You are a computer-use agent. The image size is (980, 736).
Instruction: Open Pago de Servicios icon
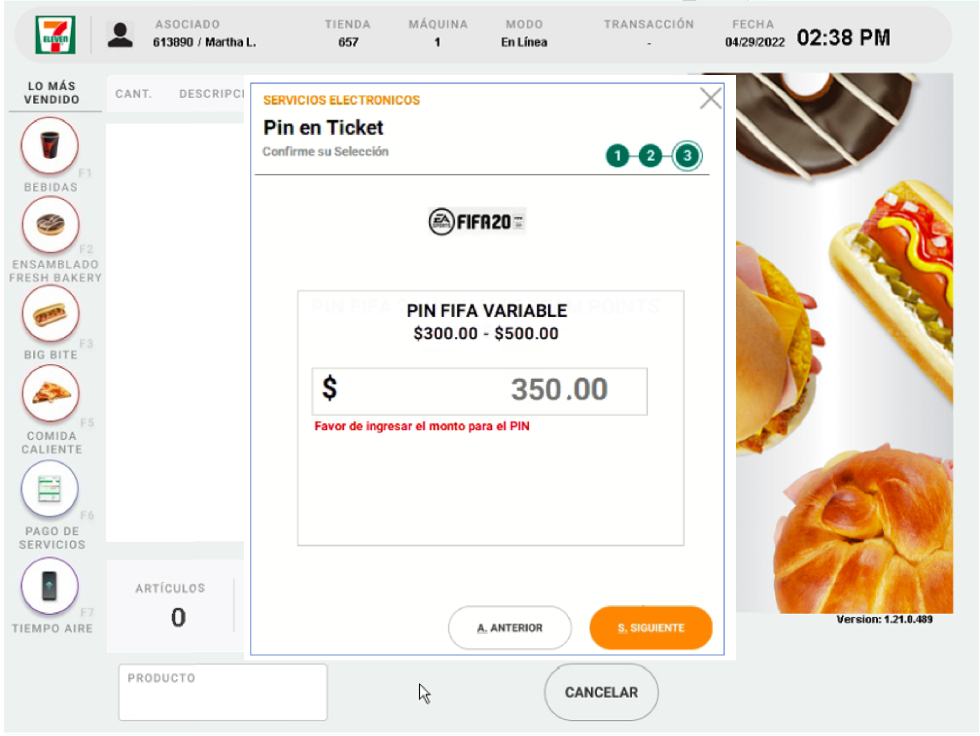50,489
